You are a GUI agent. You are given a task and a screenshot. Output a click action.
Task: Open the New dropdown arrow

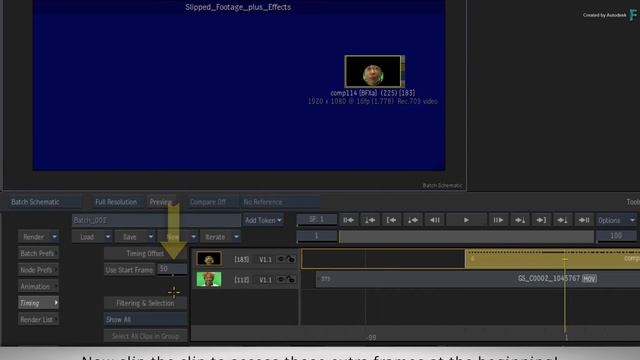pos(193,237)
